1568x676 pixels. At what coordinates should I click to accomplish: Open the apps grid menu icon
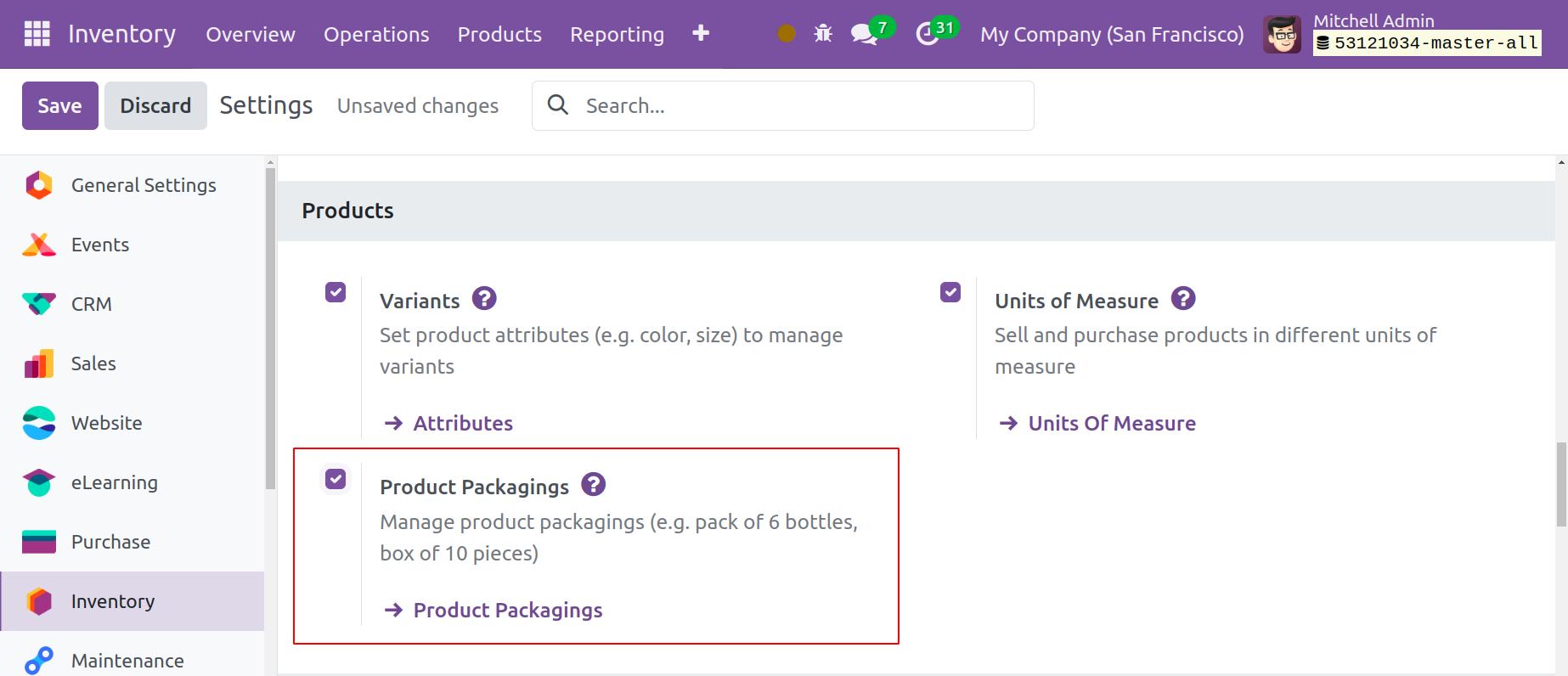(37, 34)
